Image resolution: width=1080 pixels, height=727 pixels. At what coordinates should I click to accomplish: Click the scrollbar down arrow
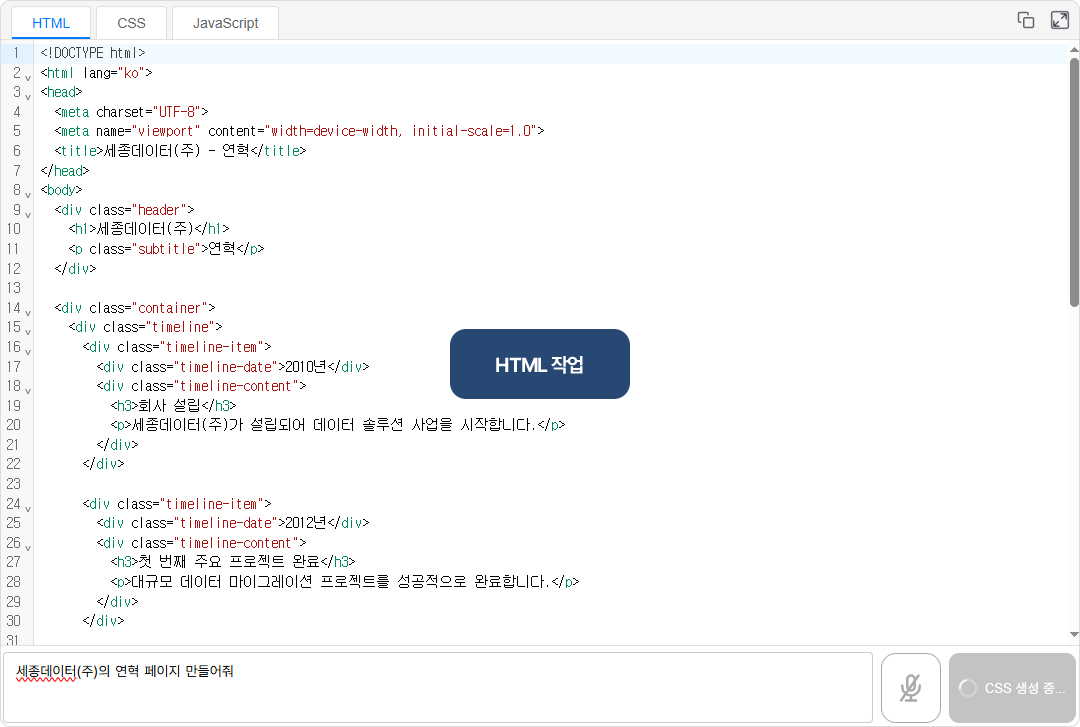tap(1074, 633)
